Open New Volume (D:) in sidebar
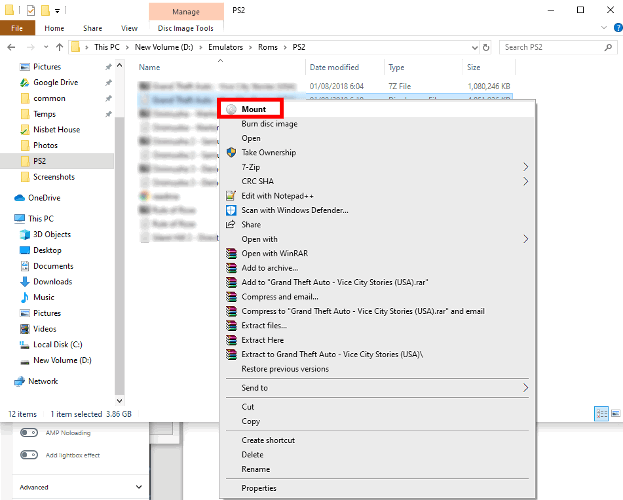The height and width of the screenshot is (500, 623). 62,360
